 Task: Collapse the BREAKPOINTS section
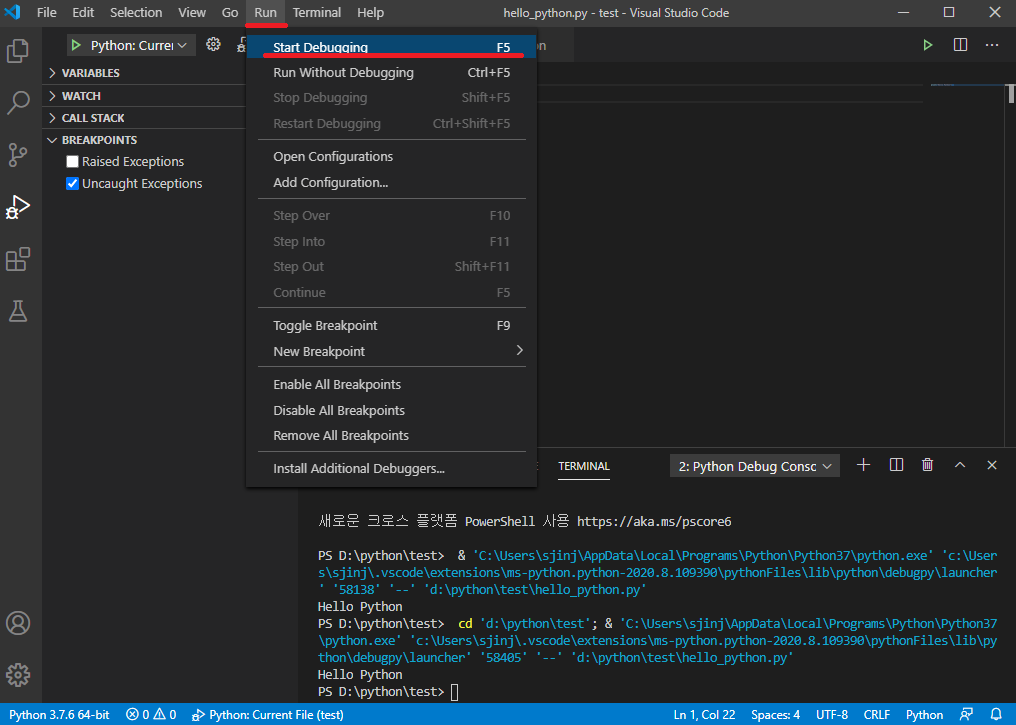tap(146, 140)
